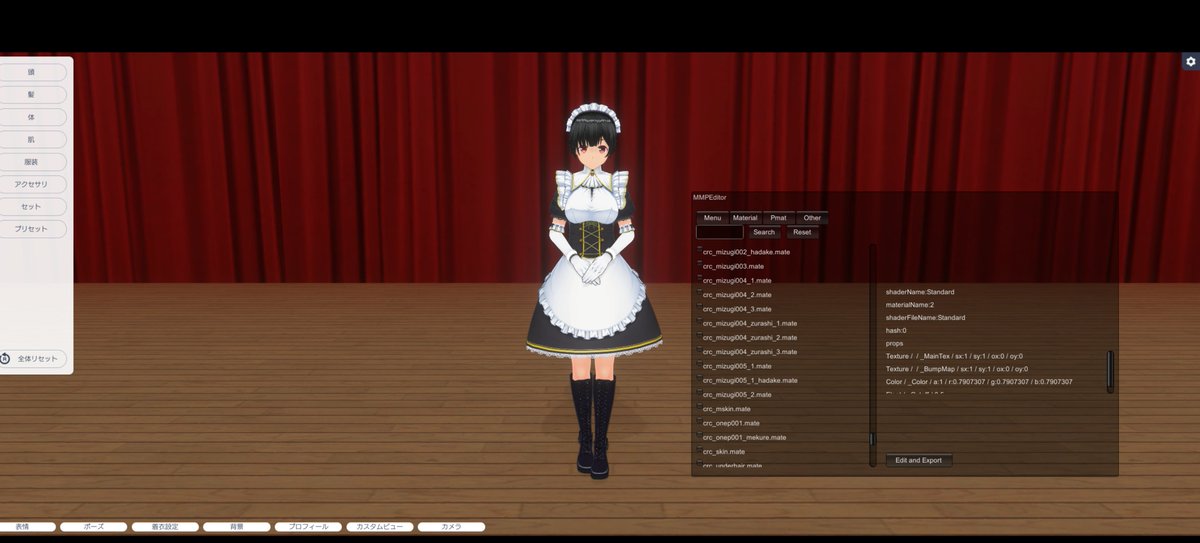Click the MMPEditor search text field
The height and width of the screenshot is (543, 1200).
pyautogui.click(x=720, y=232)
